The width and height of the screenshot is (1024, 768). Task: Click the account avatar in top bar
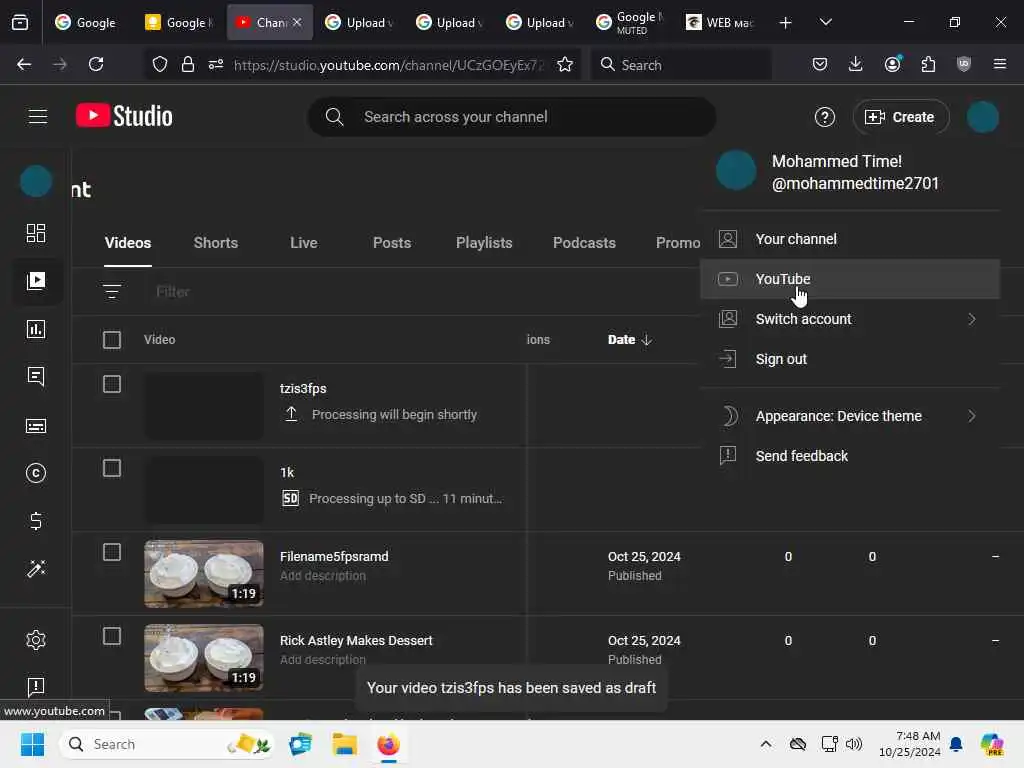click(x=982, y=117)
